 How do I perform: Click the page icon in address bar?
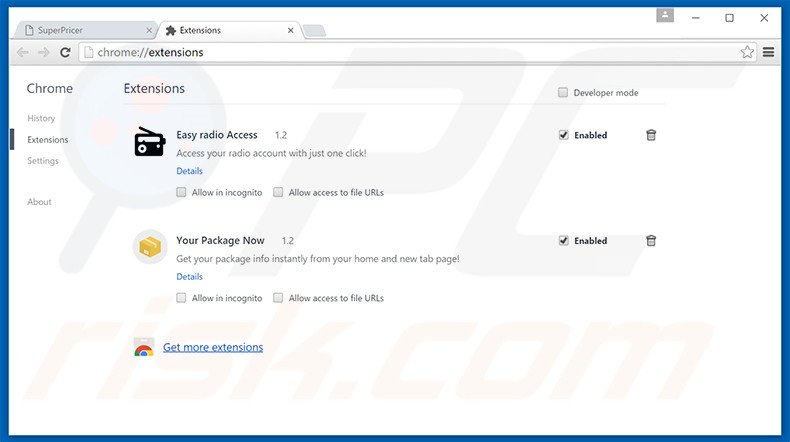89,52
